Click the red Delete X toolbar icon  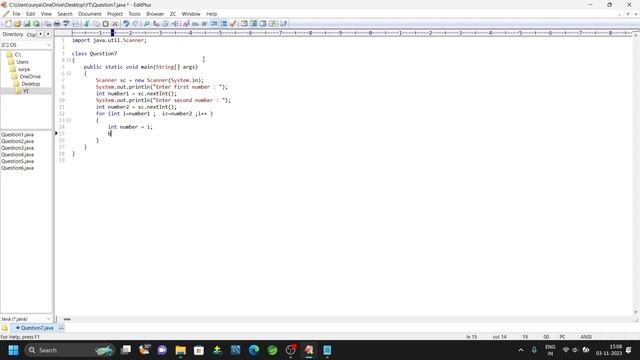coord(115,24)
